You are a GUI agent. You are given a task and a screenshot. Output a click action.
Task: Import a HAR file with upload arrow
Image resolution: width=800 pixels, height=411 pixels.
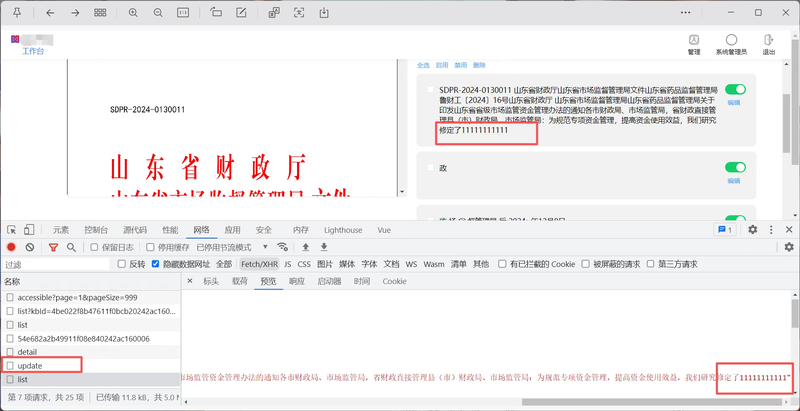[306, 247]
